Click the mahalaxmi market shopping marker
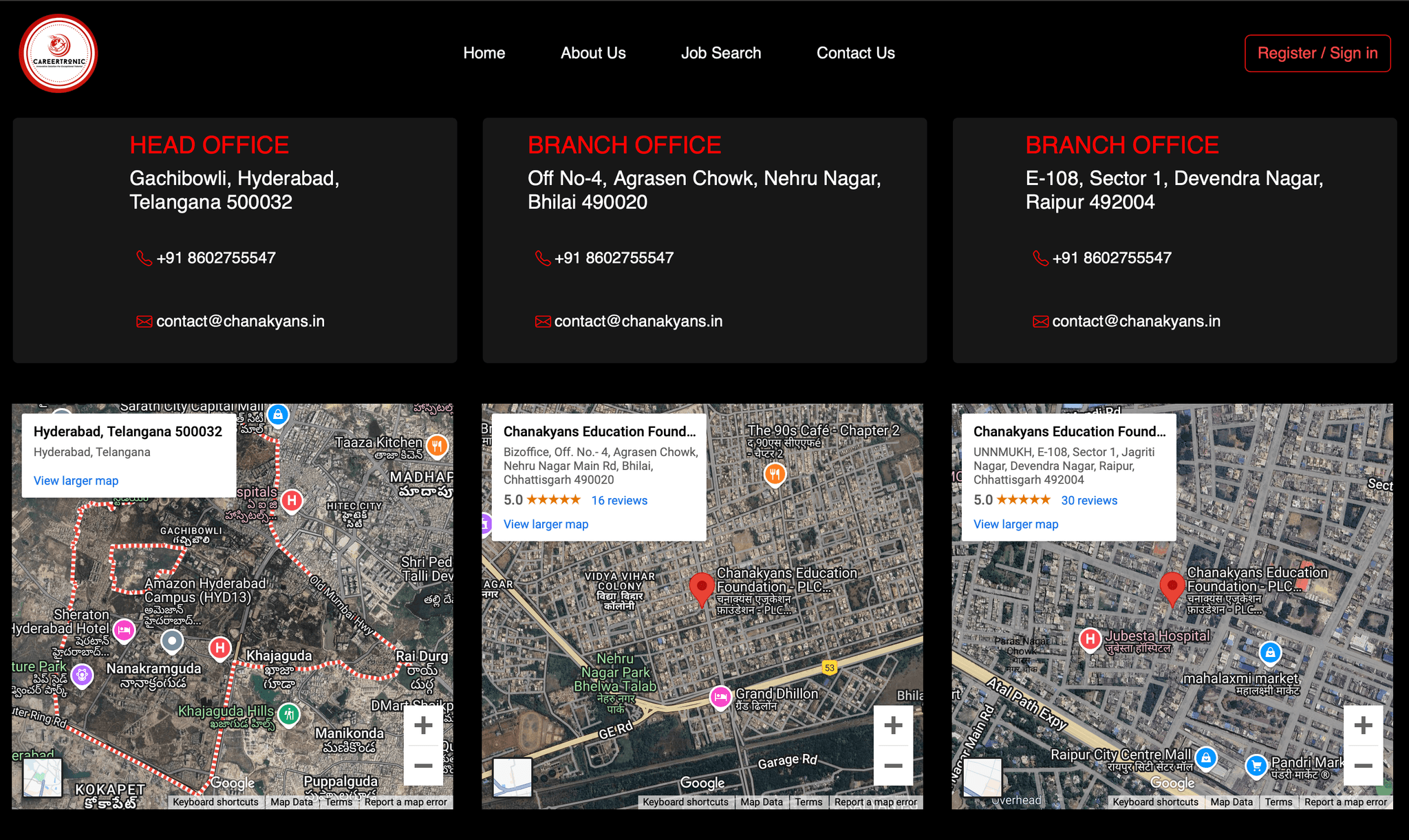 [1270, 652]
